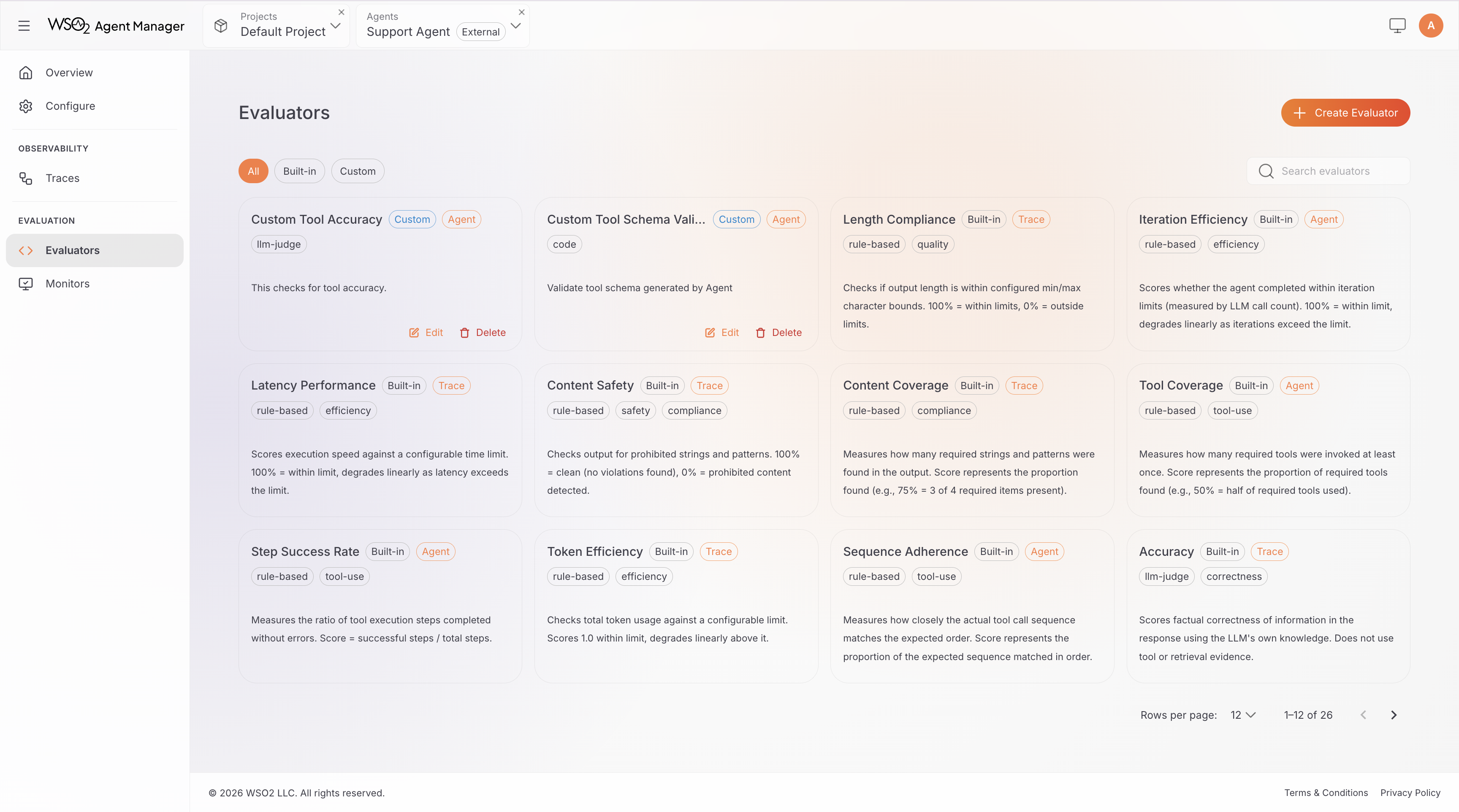Edit the Custom Tool Accuracy evaluator

[426, 333]
